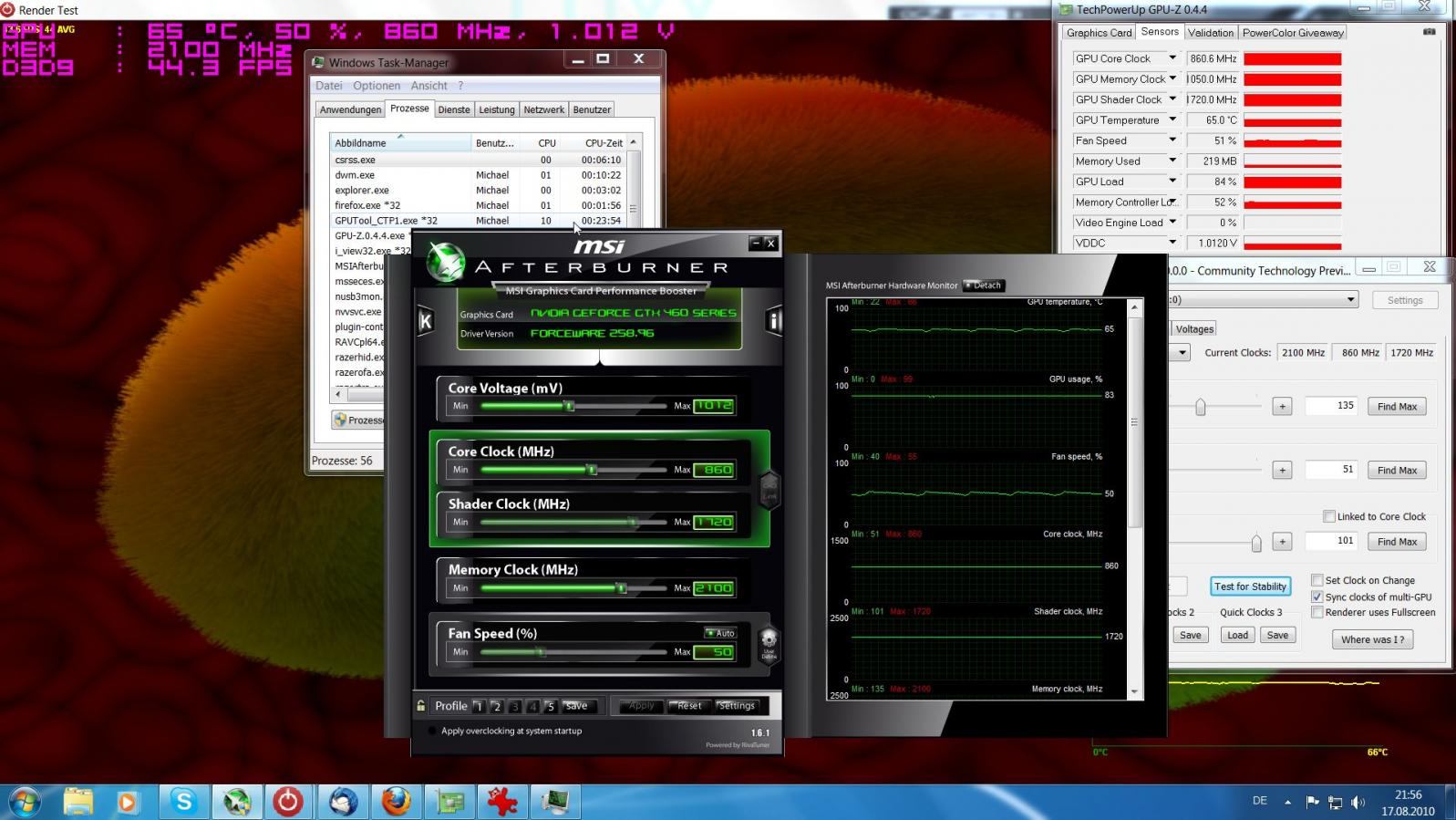
Task: Open the info i button in Afterburner
Action: click(774, 320)
